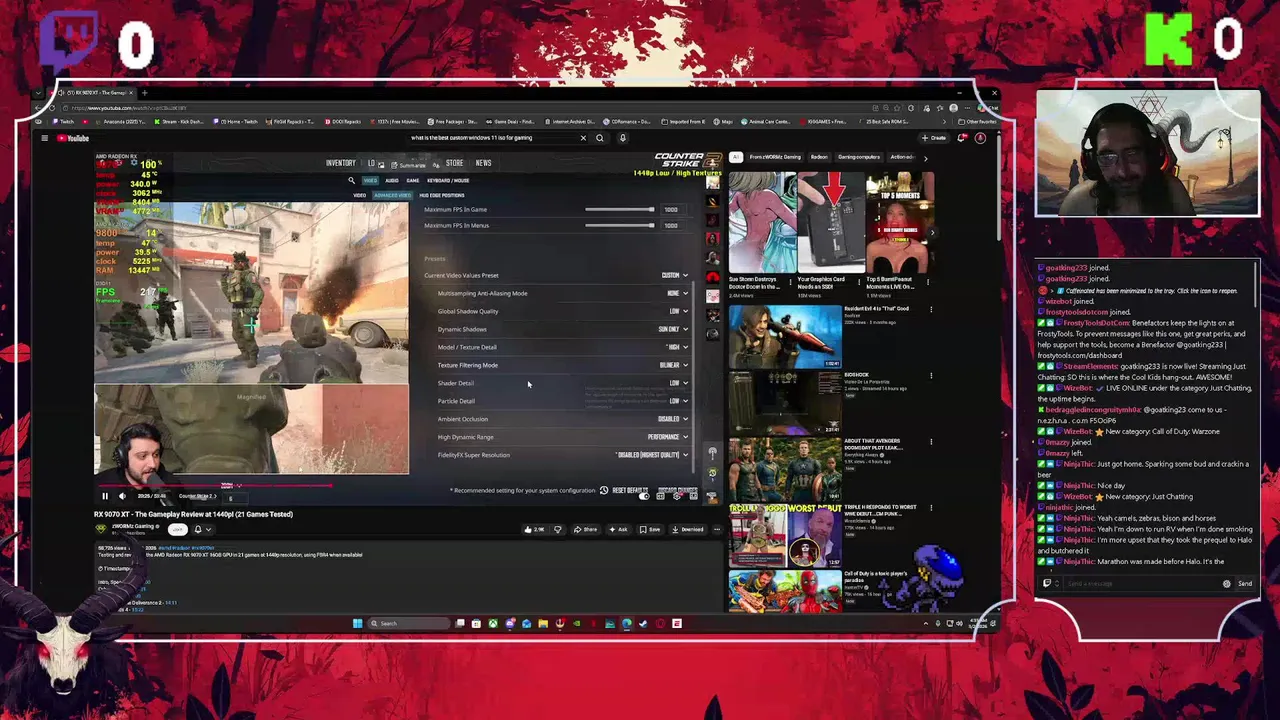
Task: Focus the Twitch chat message box
Action: [x=1142, y=584]
